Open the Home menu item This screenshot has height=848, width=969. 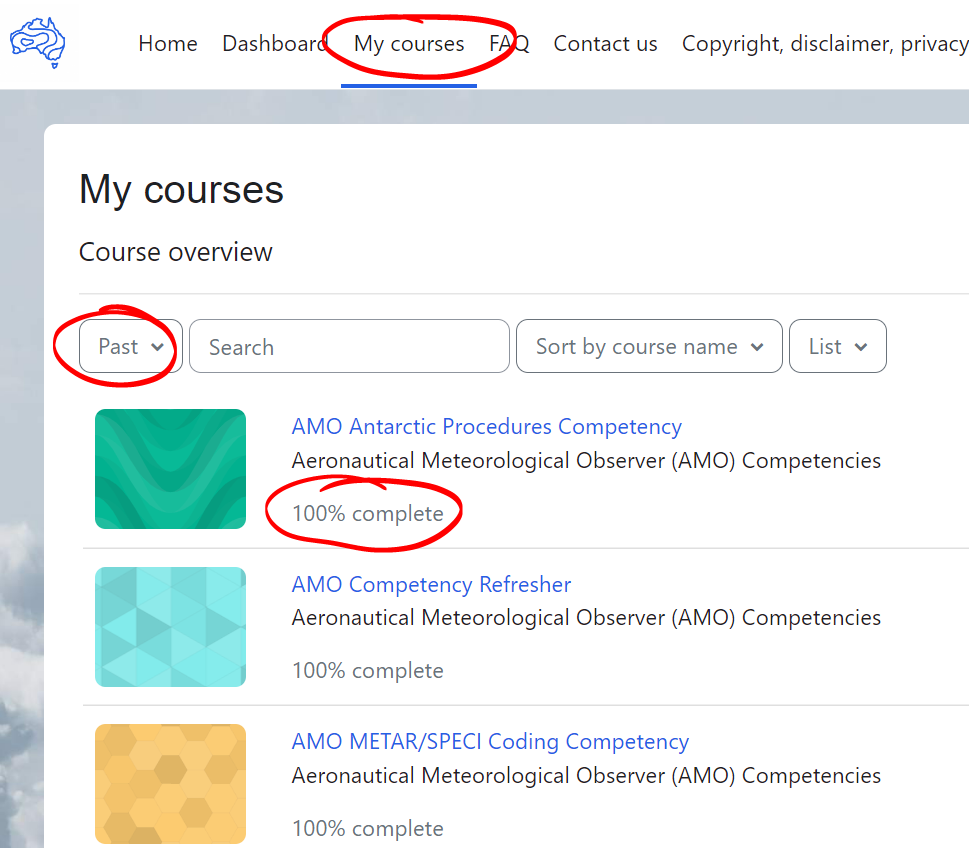[167, 43]
